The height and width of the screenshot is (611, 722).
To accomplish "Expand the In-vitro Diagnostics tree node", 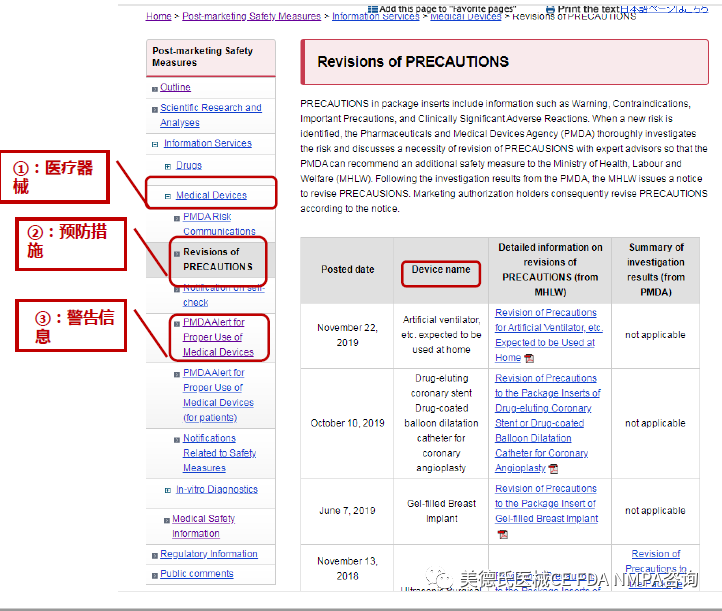I will pyautogui.click(x=168, y=490).
